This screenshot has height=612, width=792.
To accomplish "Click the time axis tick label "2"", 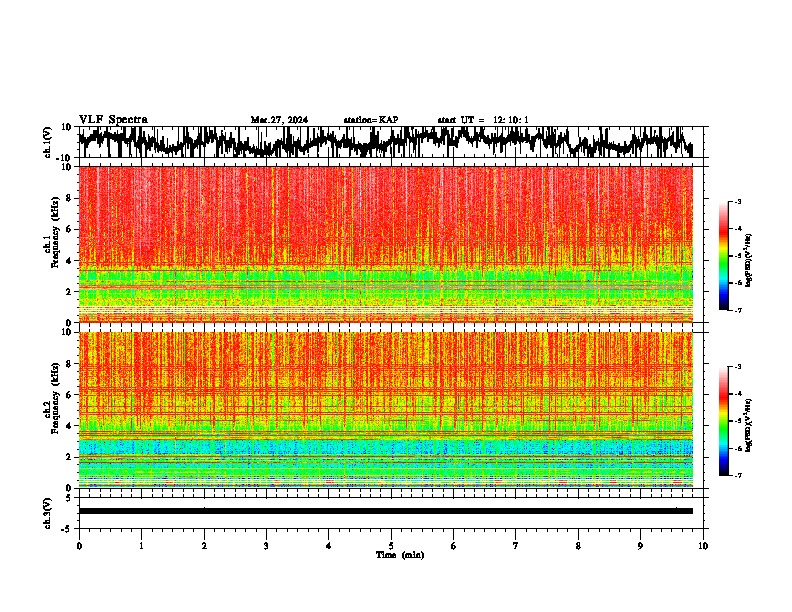I will [204, 546].
